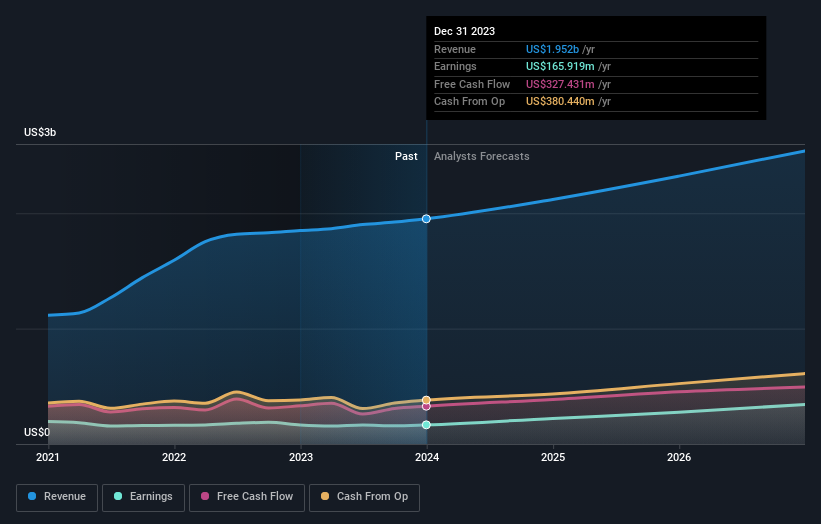Click the orange Cash From Op data point
The height and width of the screenshot is (524, 821).
coord(426,400)
